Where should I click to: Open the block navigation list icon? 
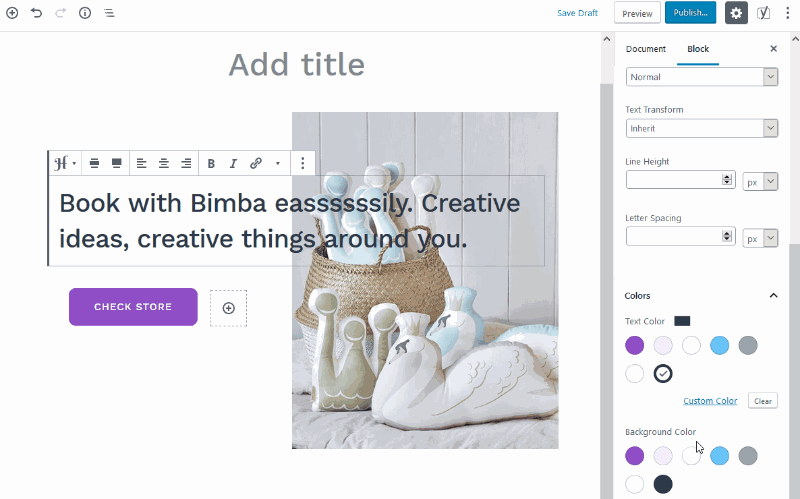pyautogui.click(x=109, y=13)
